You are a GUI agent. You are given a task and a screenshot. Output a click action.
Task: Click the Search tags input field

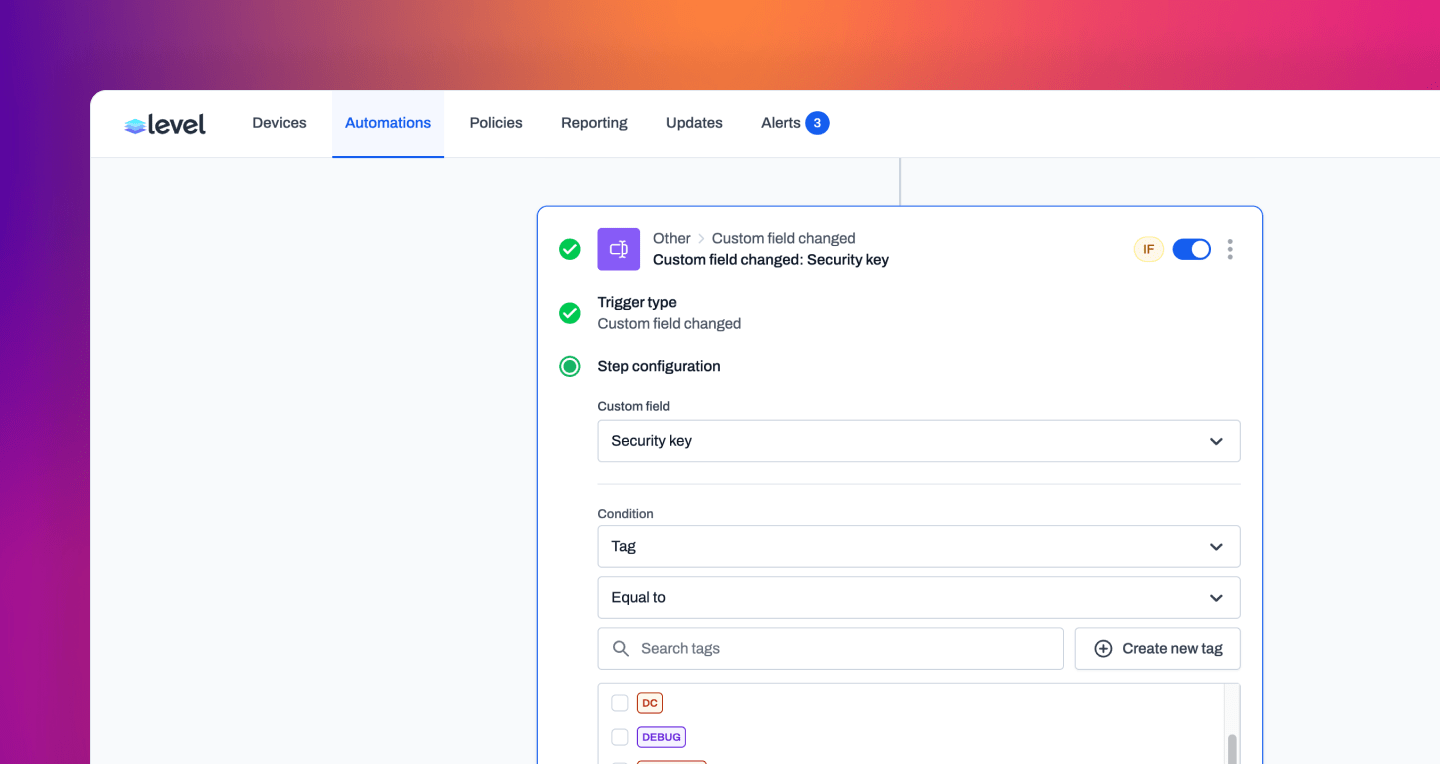coord(831,649)
